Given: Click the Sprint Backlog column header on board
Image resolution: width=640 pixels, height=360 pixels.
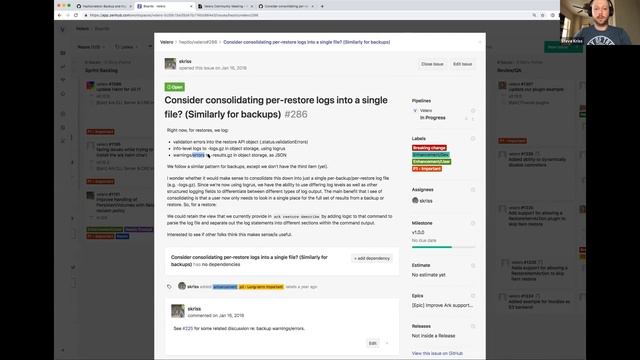Looking at the screenshot, I should pos(101,70).
